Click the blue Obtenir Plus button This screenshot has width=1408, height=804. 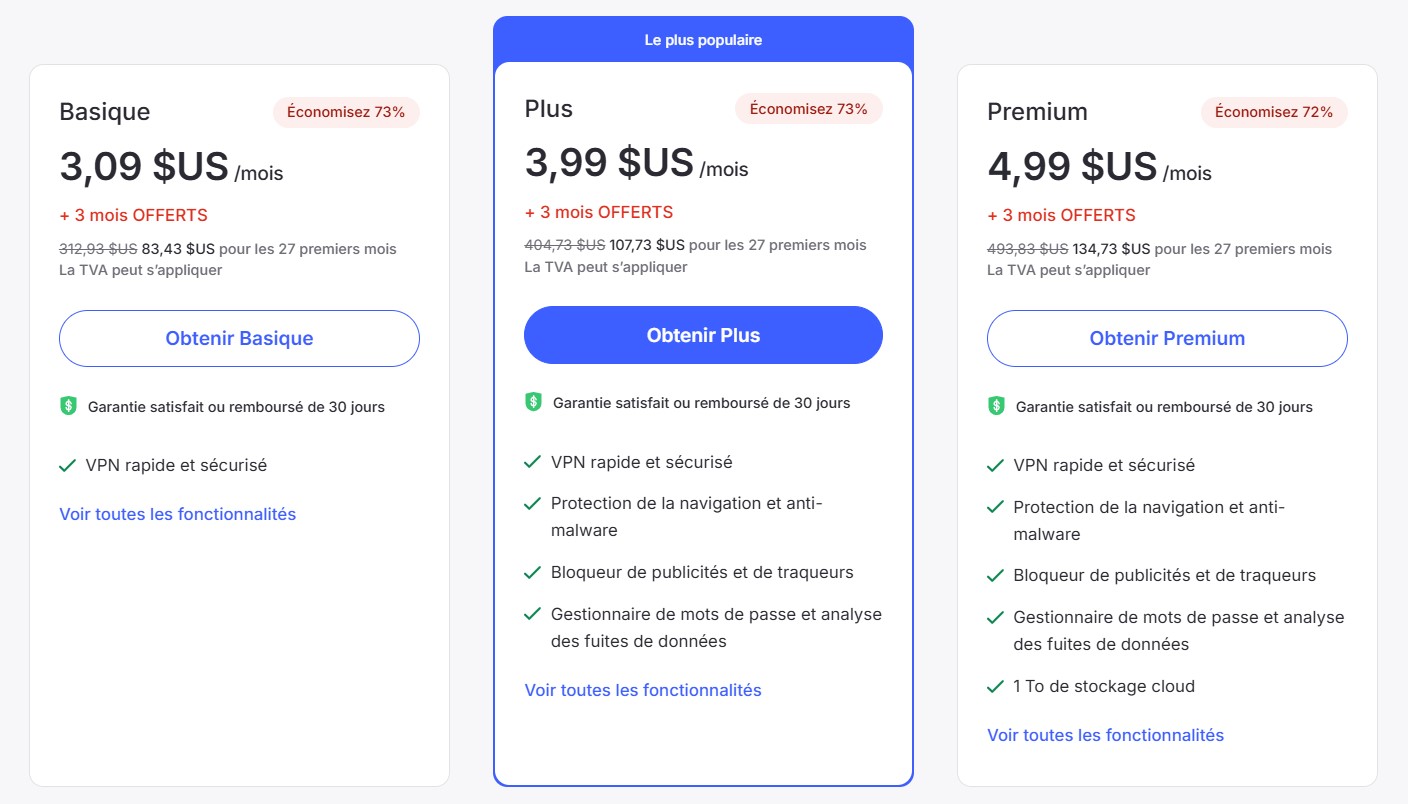click(703, 335)
